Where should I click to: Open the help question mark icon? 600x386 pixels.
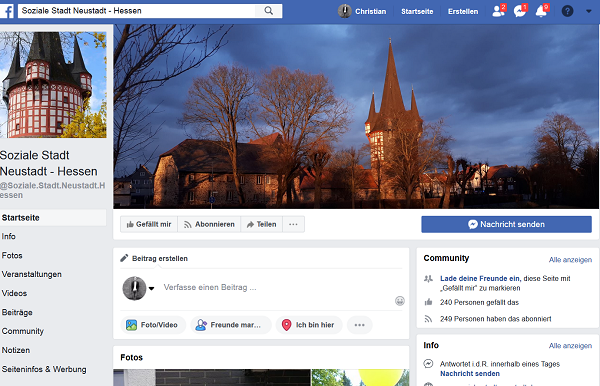tap(567, 11)
